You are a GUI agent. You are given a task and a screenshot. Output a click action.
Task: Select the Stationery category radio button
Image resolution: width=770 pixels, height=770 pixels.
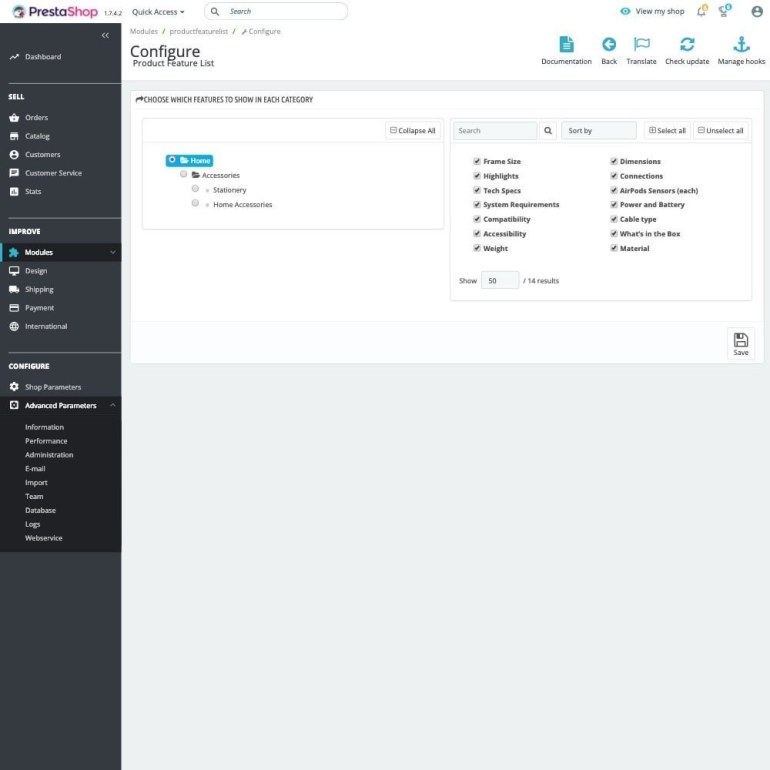pyautogui.click(x=195, y=189)
